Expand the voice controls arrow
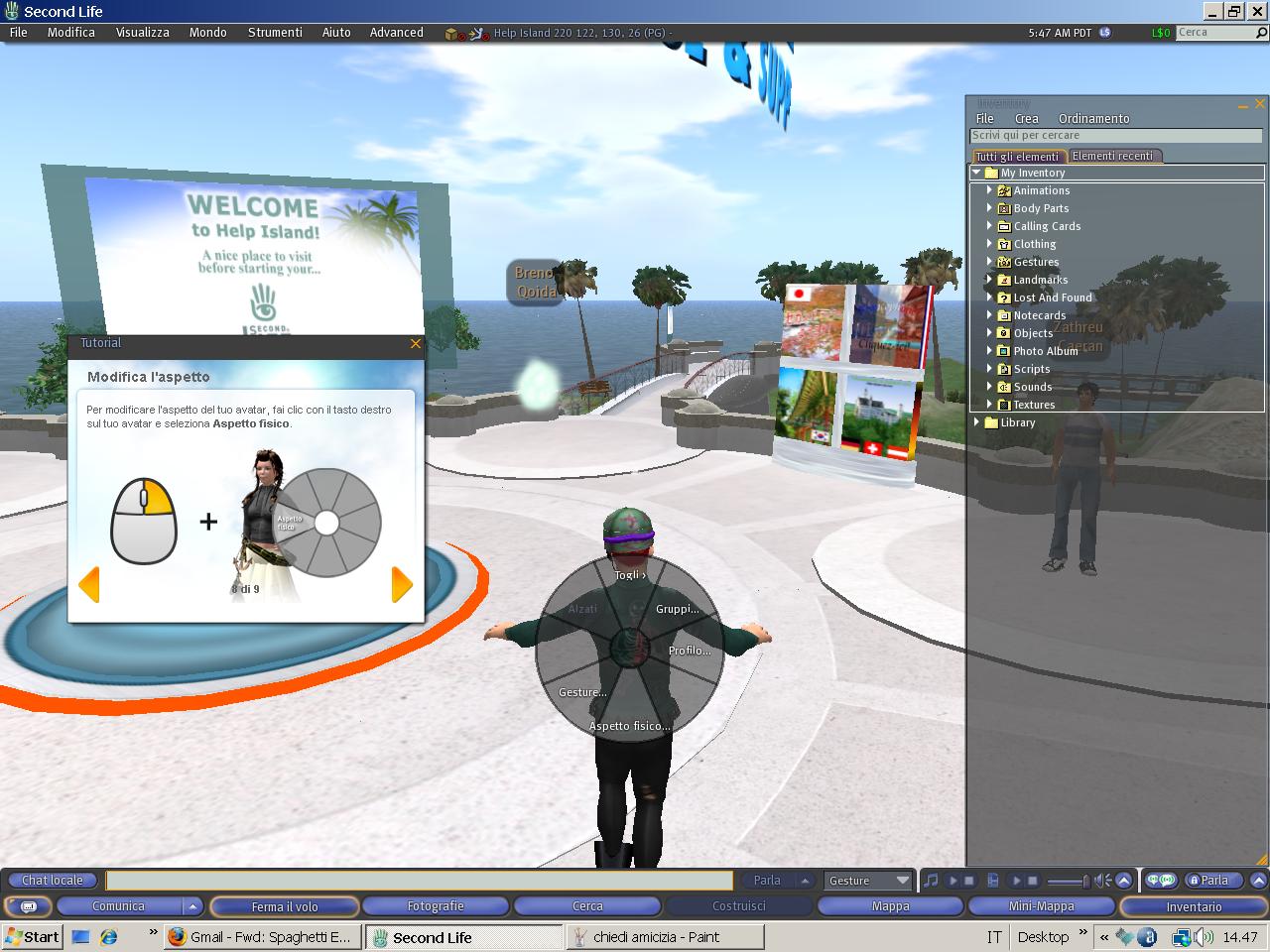This screenshot has height=952, width=1270. (1258, 880)
